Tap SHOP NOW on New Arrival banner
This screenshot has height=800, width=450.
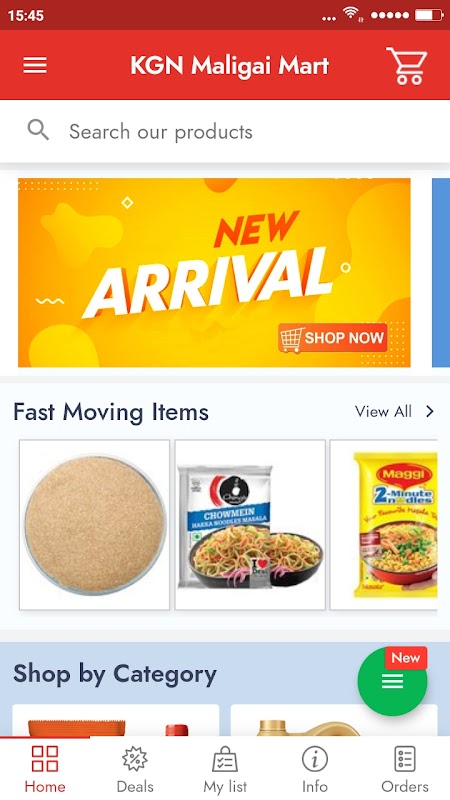[333, 338]
